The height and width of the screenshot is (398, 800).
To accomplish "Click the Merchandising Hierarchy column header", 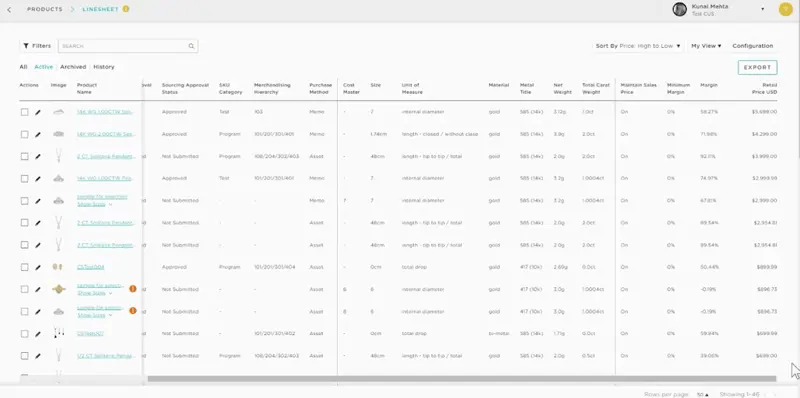I will click(272, 88).
